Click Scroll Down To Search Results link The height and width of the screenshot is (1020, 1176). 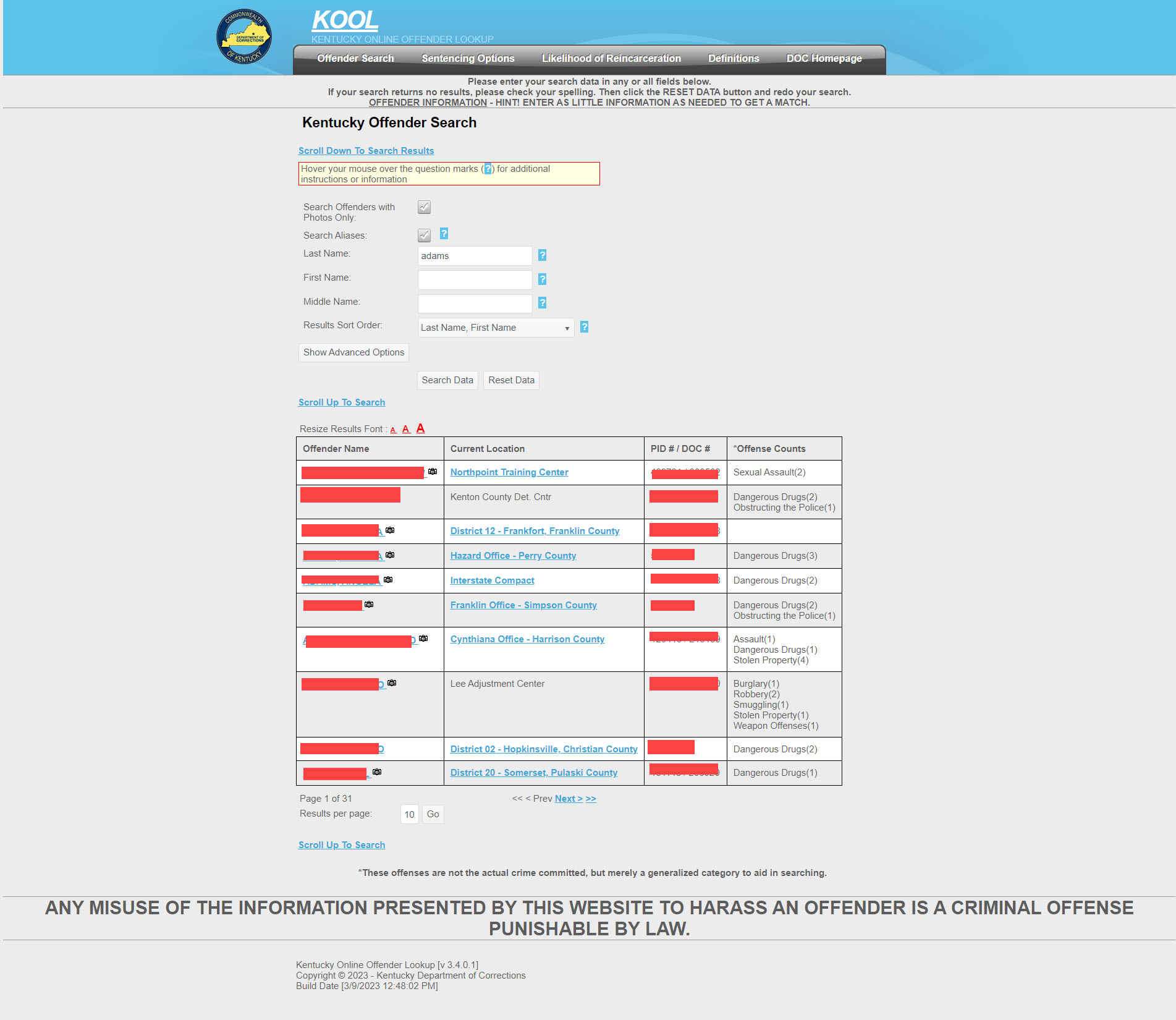(x=366, y=151)
